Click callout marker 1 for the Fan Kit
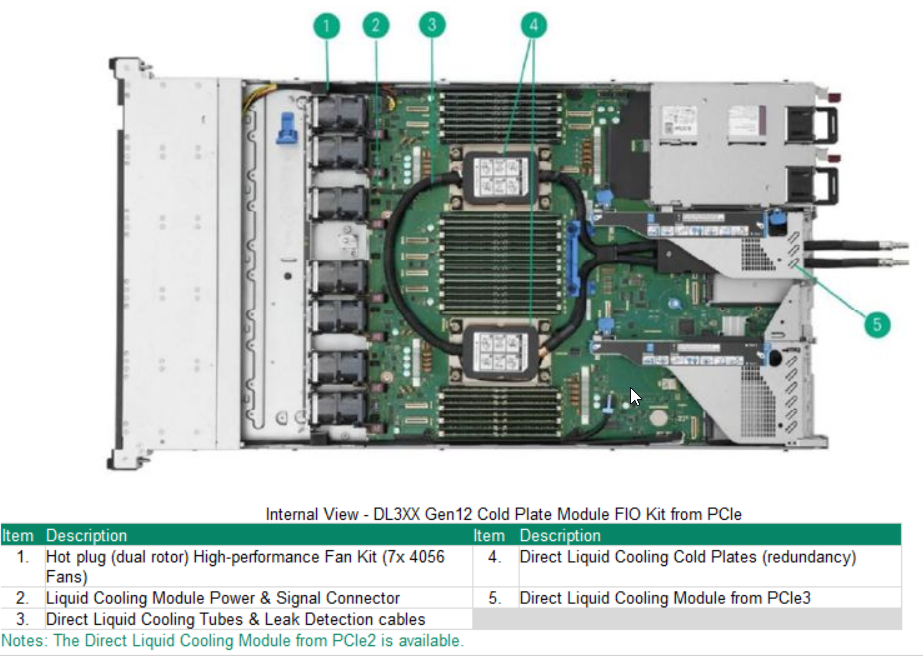 [326, 24]
